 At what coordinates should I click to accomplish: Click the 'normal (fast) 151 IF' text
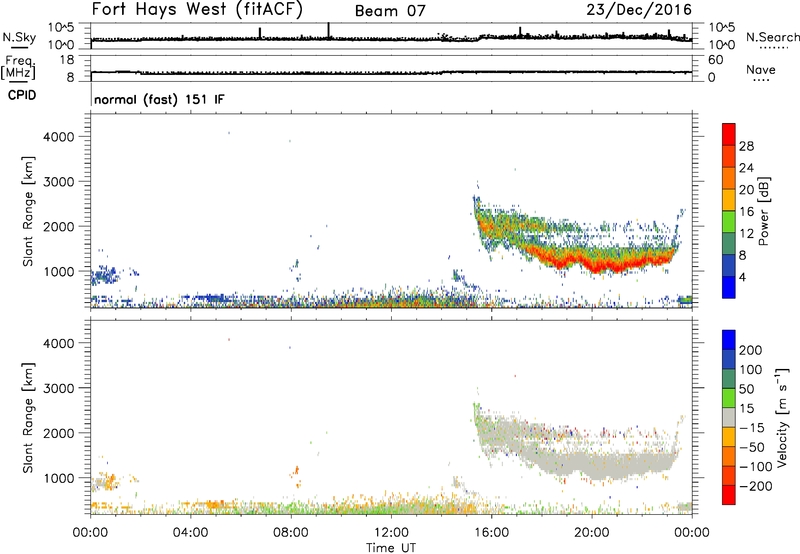click(159, 99)
